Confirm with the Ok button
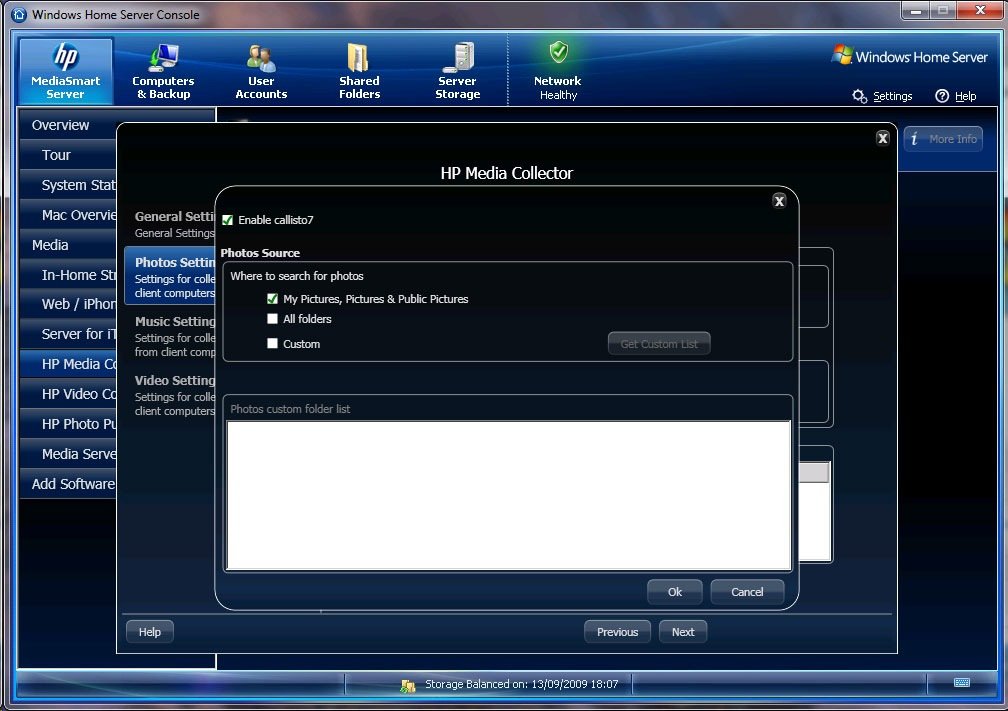1008x711 pixels. coord(674,592)
